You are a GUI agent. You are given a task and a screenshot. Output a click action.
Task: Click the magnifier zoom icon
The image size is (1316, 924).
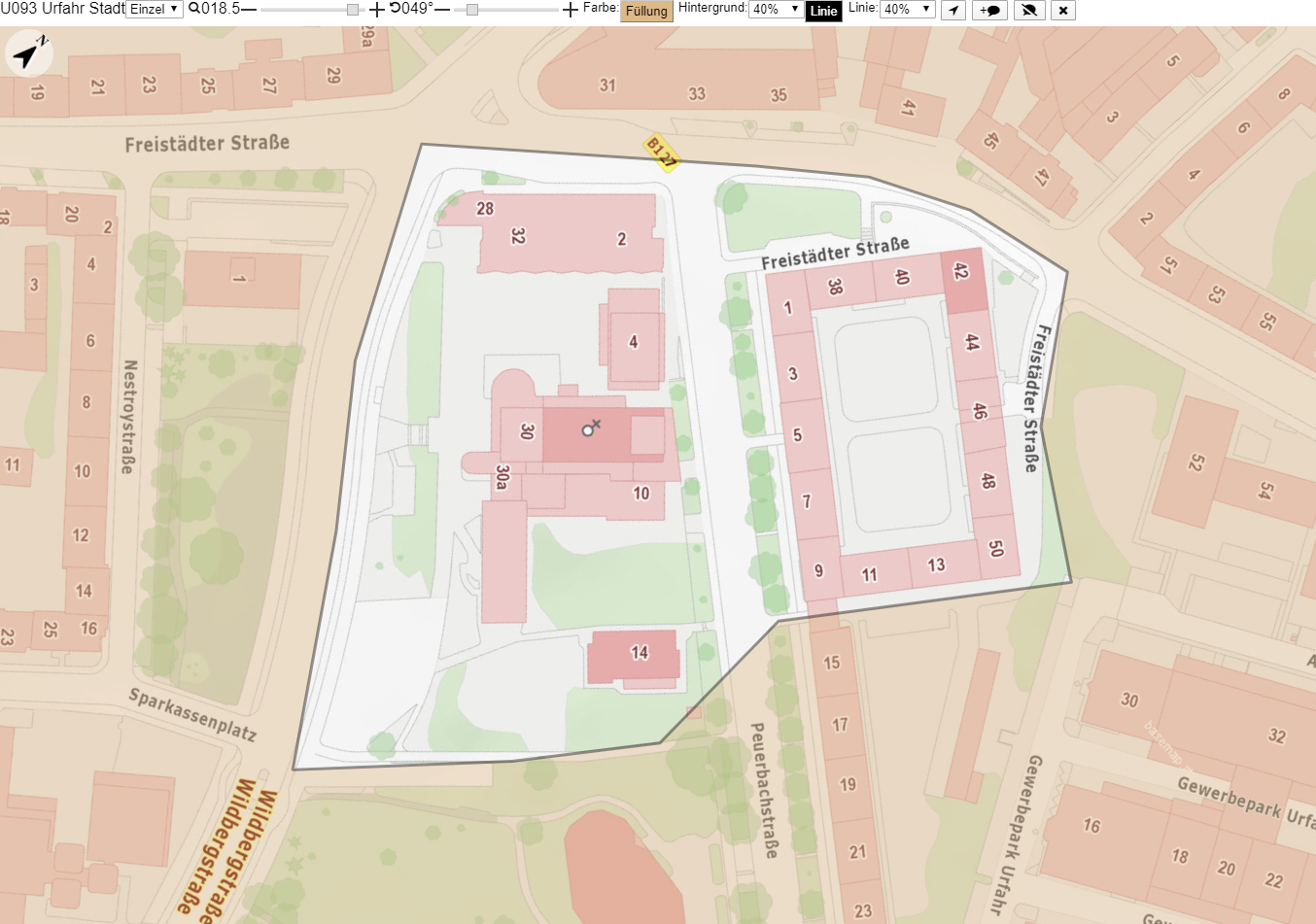point(194,8)
